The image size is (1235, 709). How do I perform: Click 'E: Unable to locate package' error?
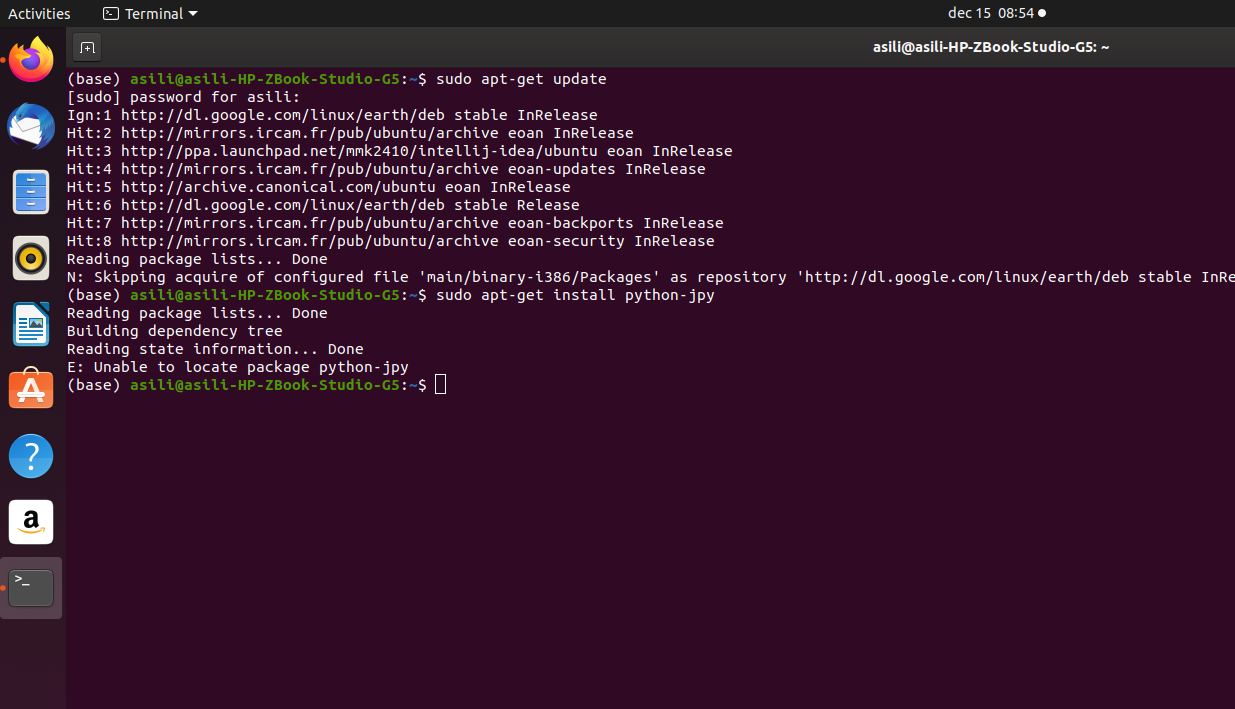click(x=238, y=367)
